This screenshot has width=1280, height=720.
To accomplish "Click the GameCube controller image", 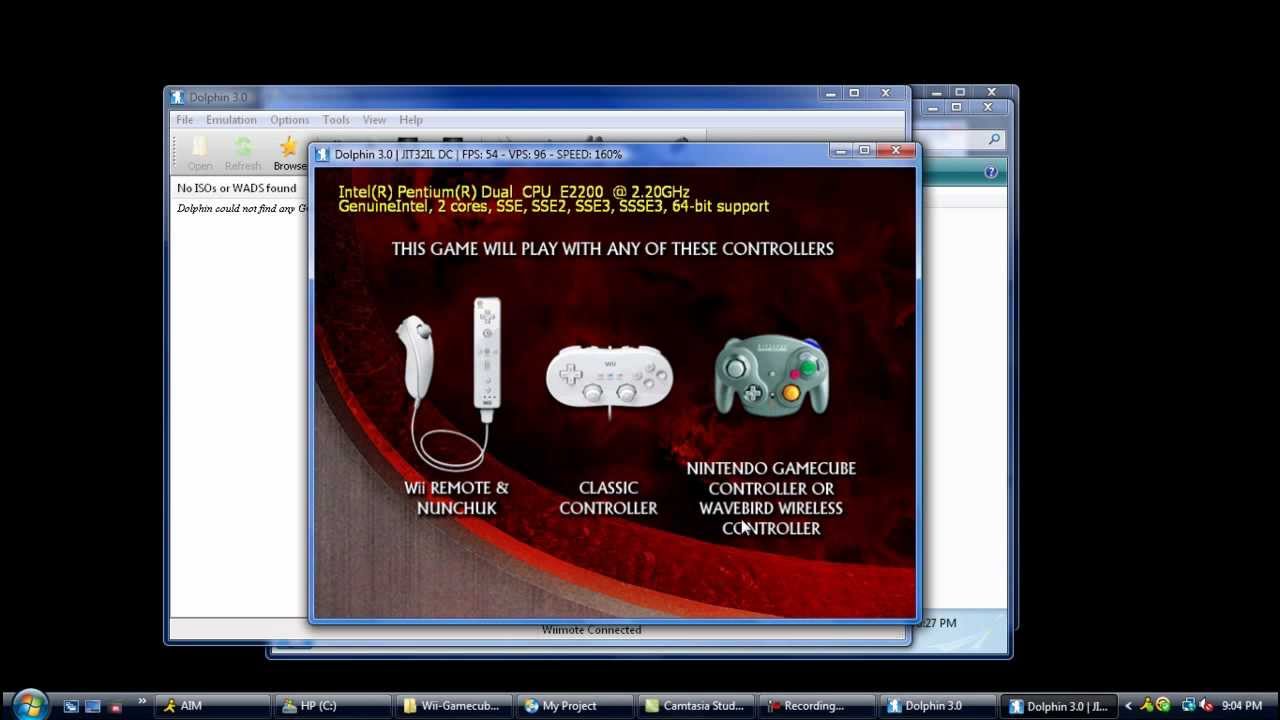I will 771,375.
